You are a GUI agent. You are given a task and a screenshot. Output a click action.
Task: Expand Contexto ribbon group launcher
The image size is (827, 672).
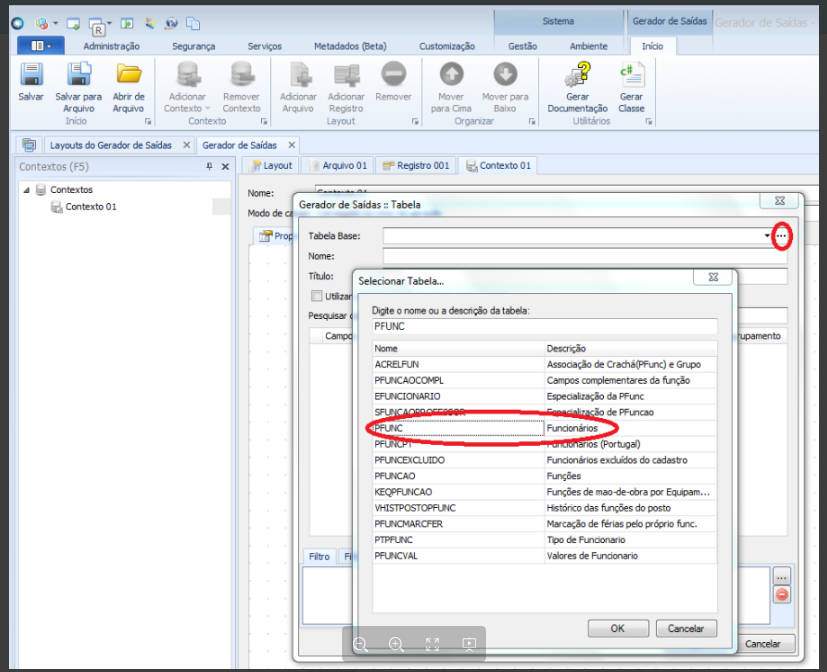coord(264,122)
